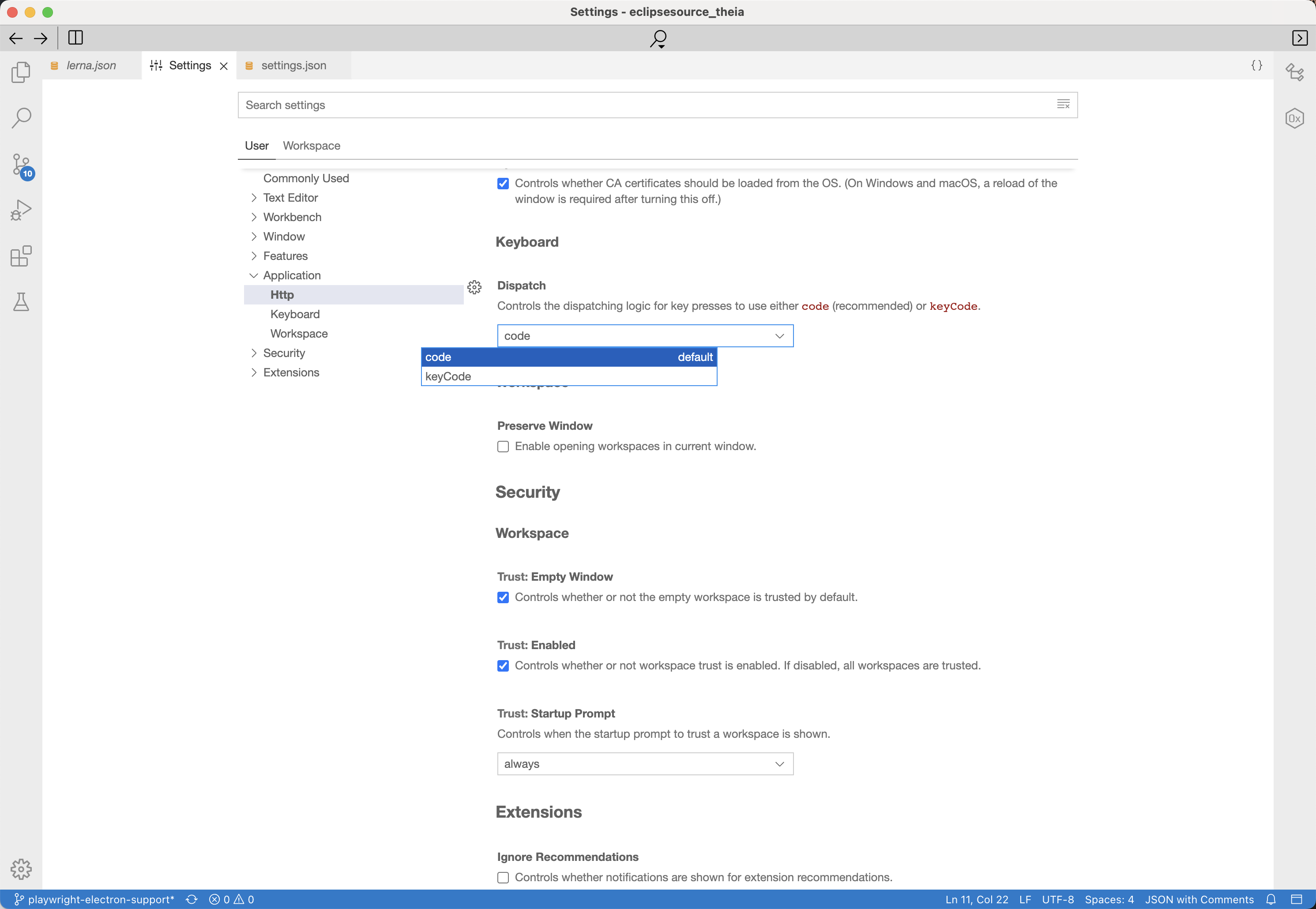Click the Dispatch setting gear icon
The height and width of the screenshot is (909, 1316).
pyautogui.click(x=474, y=287)
